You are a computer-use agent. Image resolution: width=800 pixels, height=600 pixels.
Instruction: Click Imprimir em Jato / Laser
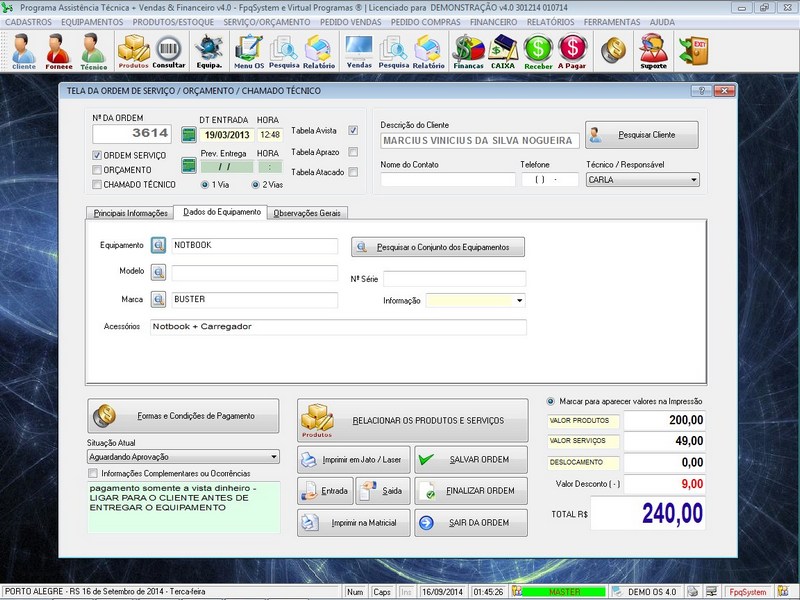click(354, 460)
